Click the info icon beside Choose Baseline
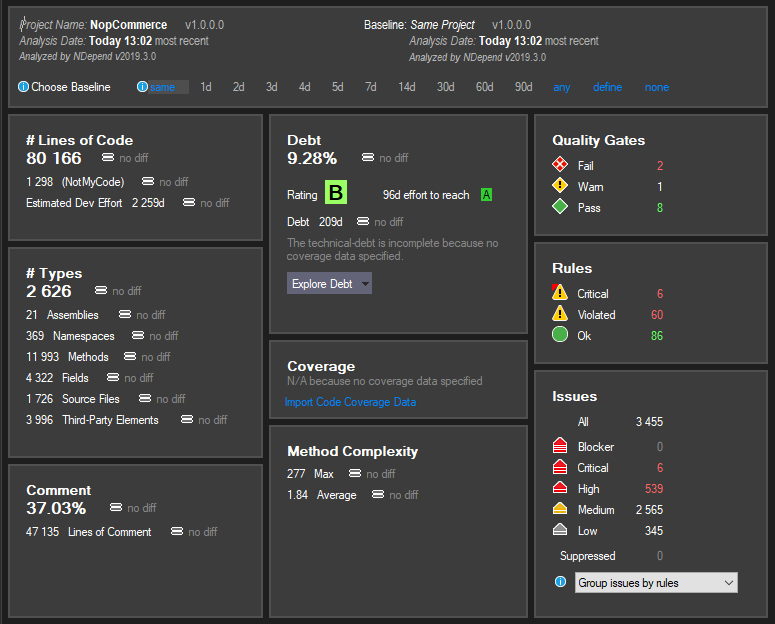The width and height of the screenshot is (775, 624). point(23,87)
